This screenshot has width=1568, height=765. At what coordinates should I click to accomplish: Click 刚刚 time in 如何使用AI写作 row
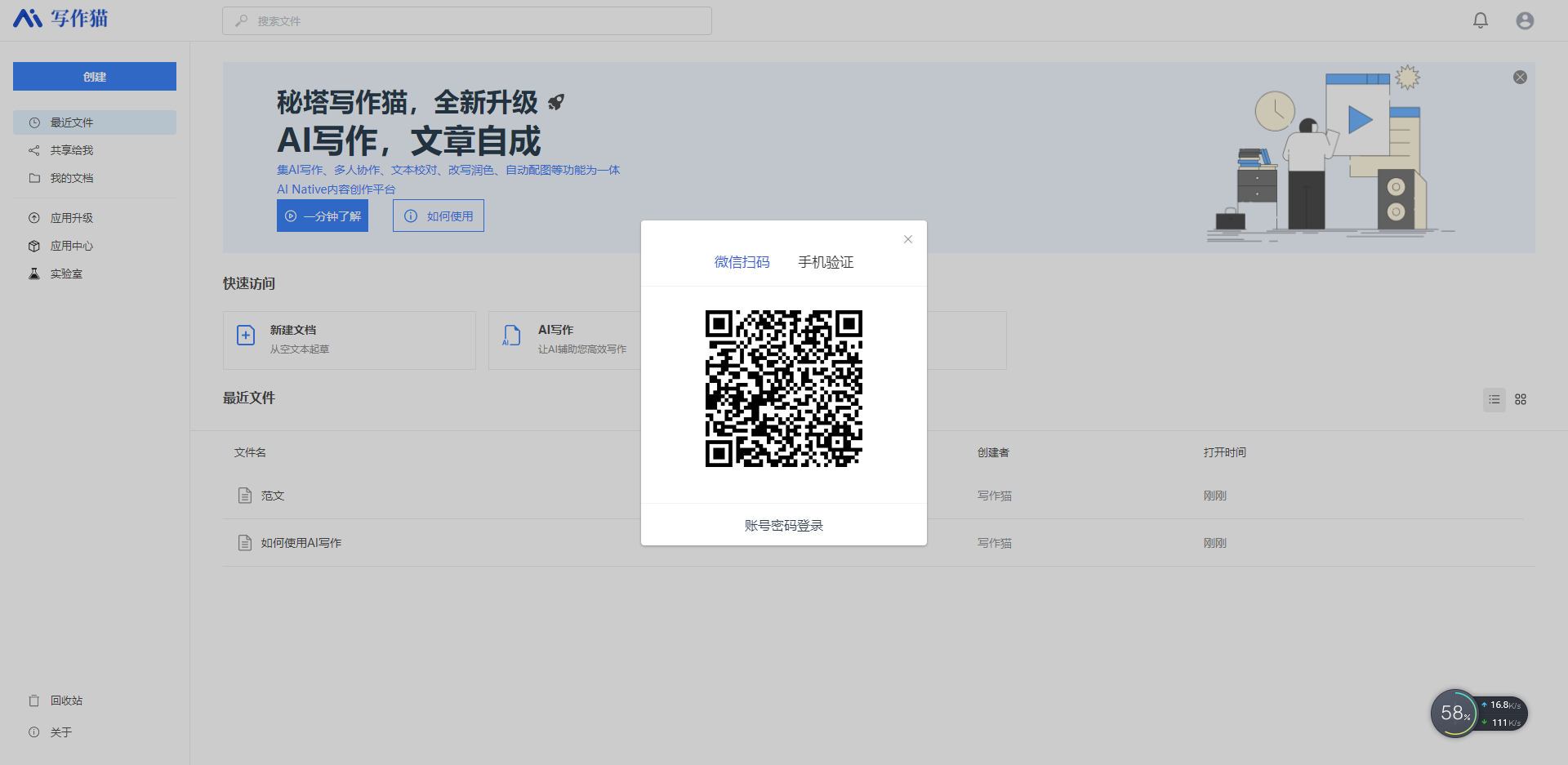click(1214, 543)
